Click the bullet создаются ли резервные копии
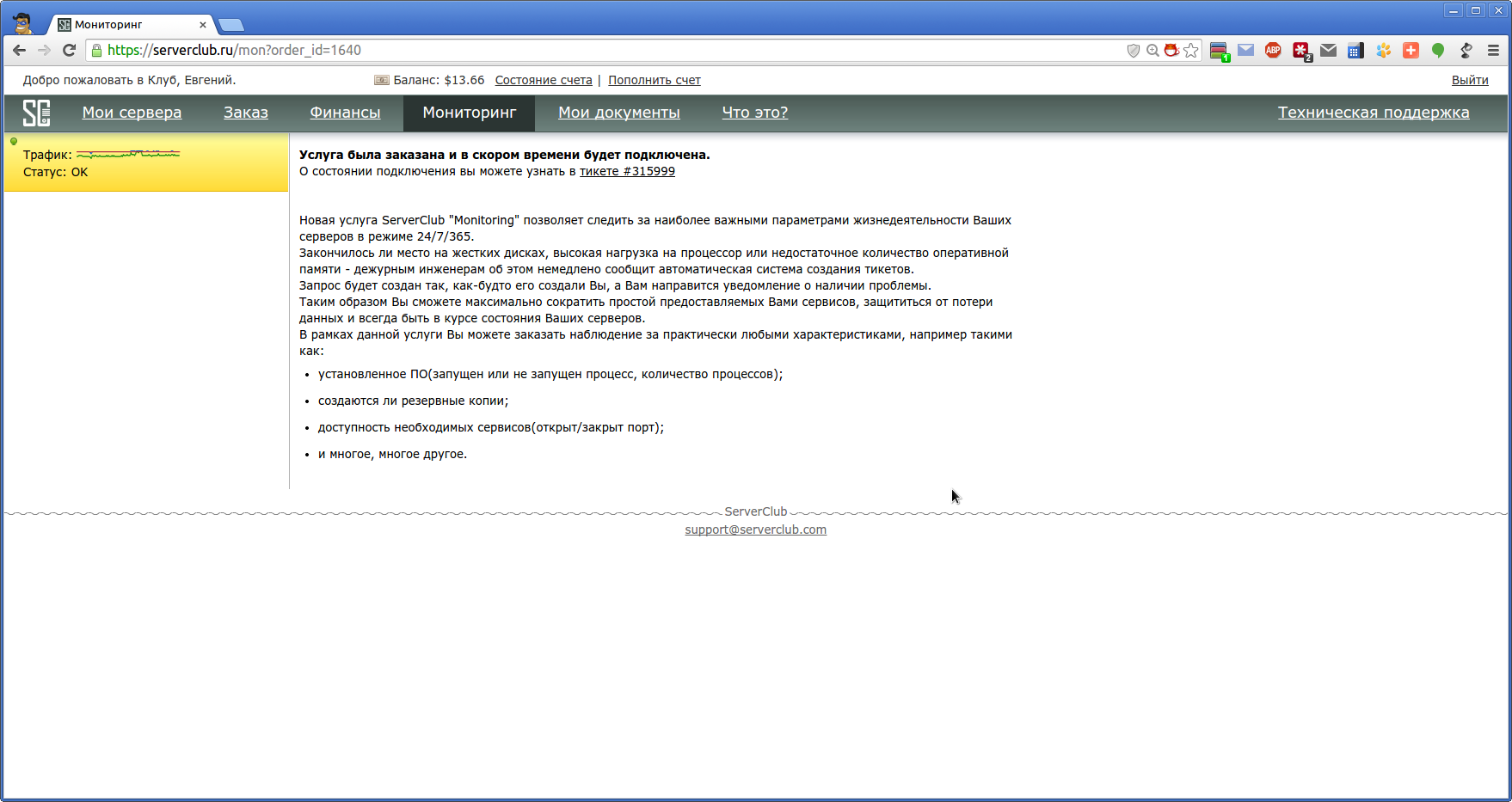The width and height of the screenshot is (1512, 802). pyautogui.click(x=413, y=401)
